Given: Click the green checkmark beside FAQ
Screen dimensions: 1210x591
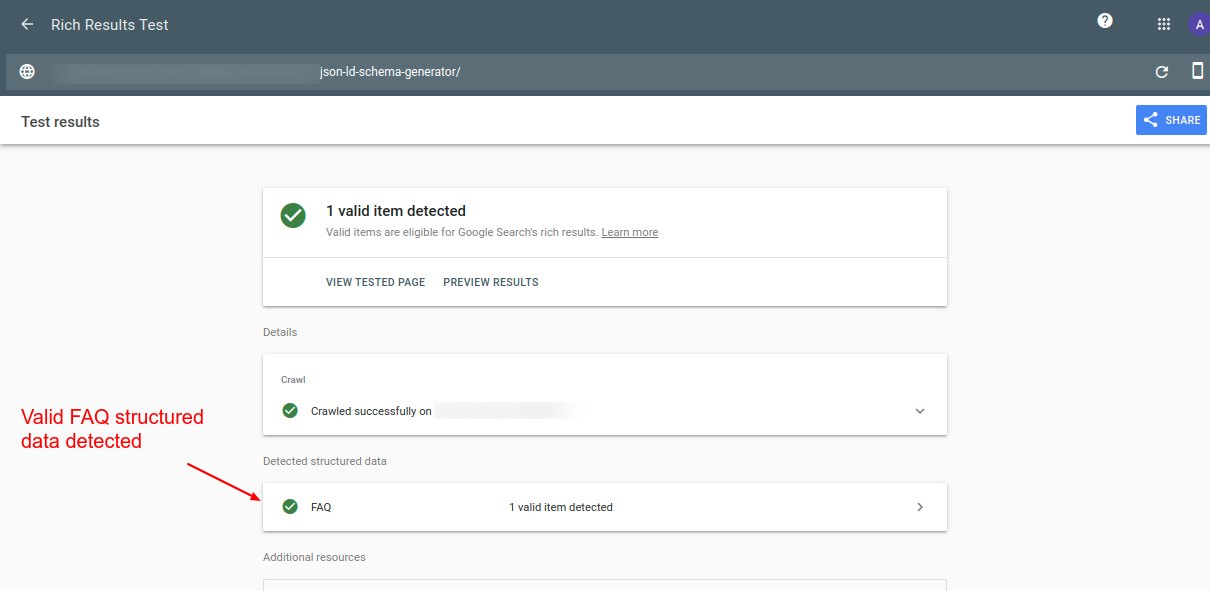Looking at the screenshot, I should pos(290,507).
